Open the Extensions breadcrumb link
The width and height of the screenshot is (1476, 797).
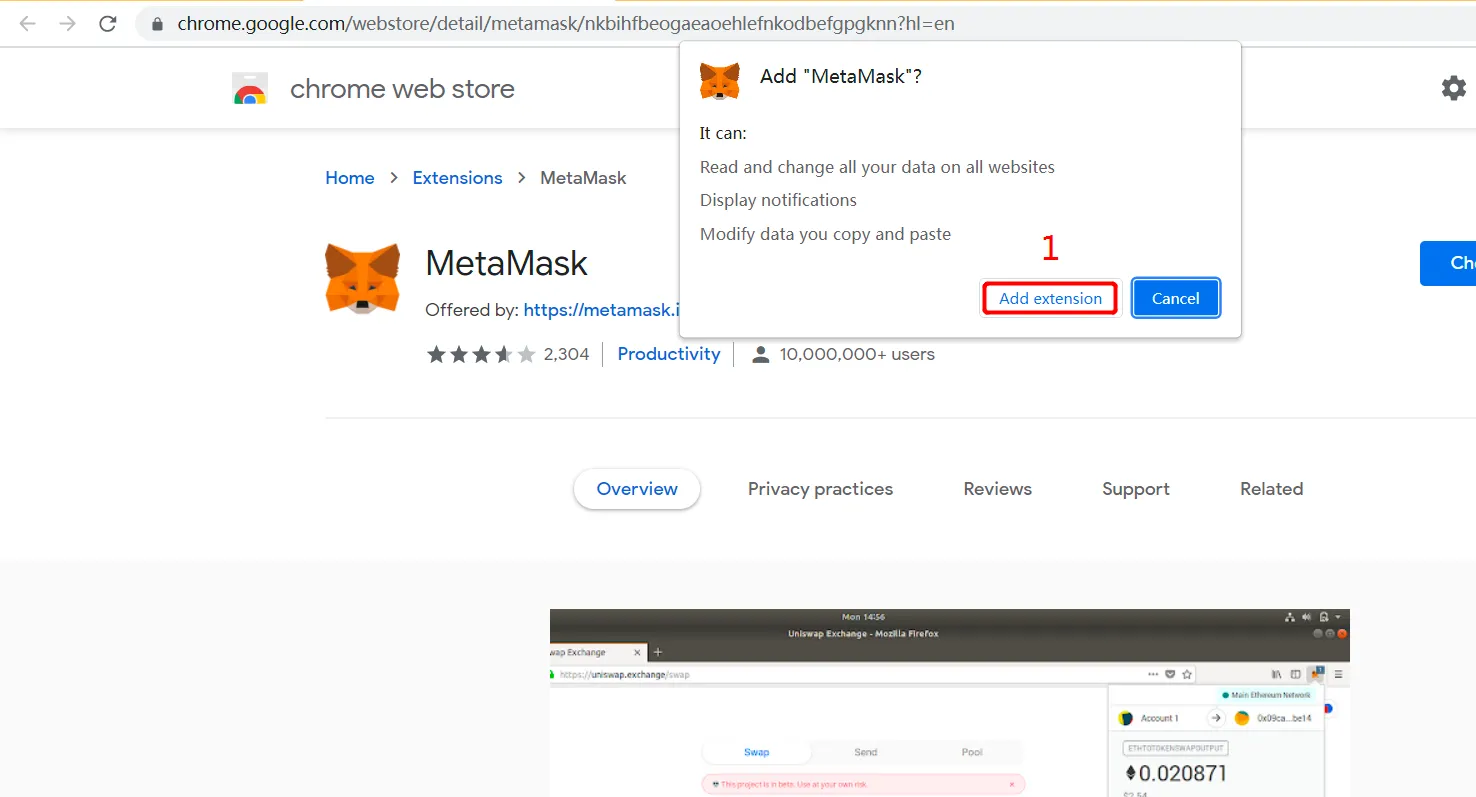[x=457, y=178]
